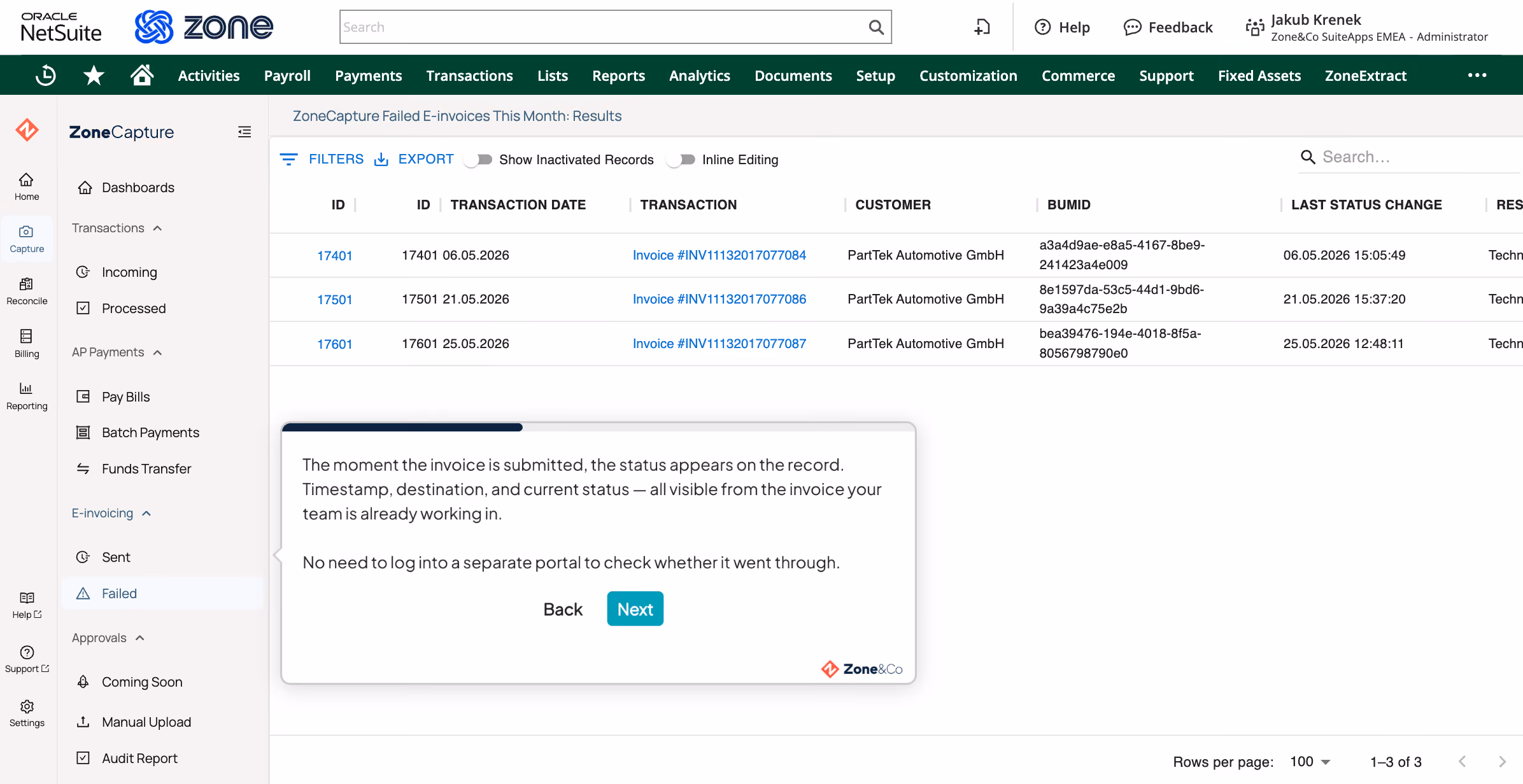The height and width of the screenshot is (784, 1523).
Task: Open Feedback in the header
Action: pos(1168,27)
